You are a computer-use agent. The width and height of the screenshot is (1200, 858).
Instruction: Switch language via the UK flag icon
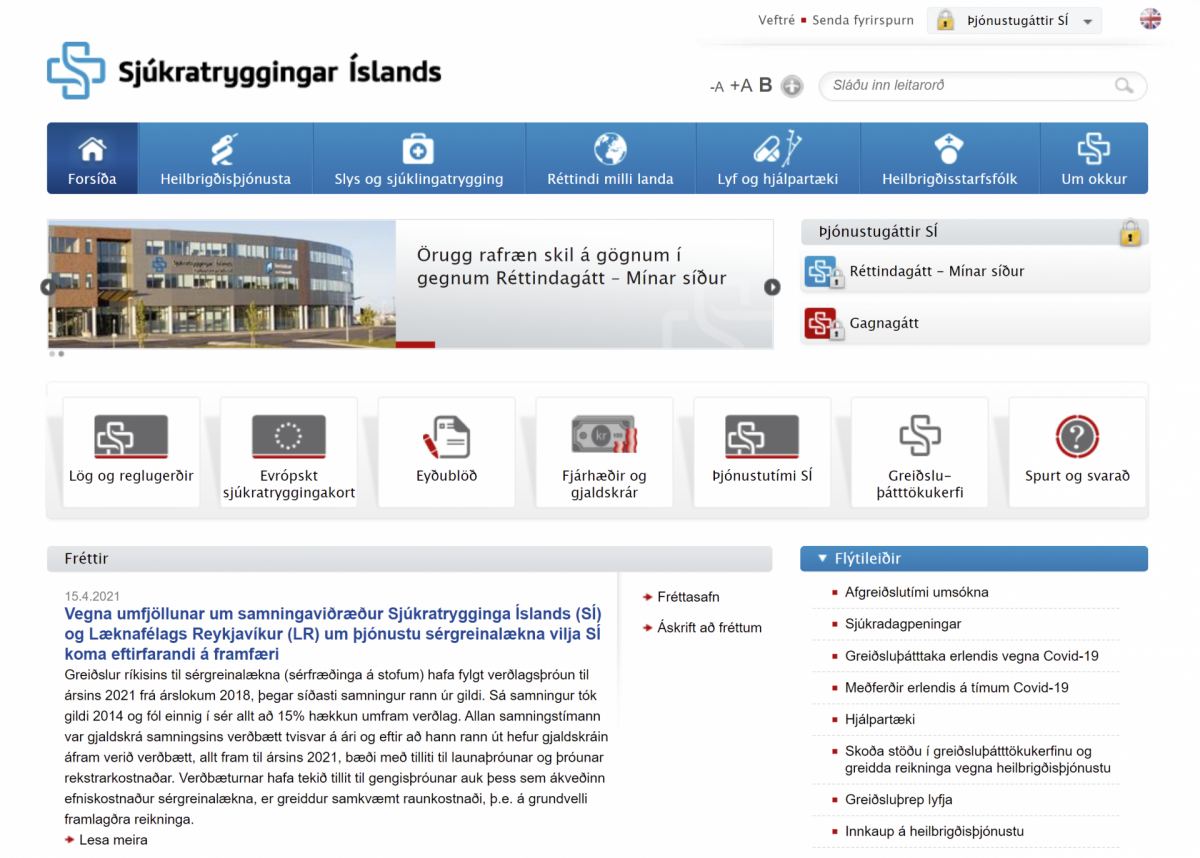point(1150,19)
